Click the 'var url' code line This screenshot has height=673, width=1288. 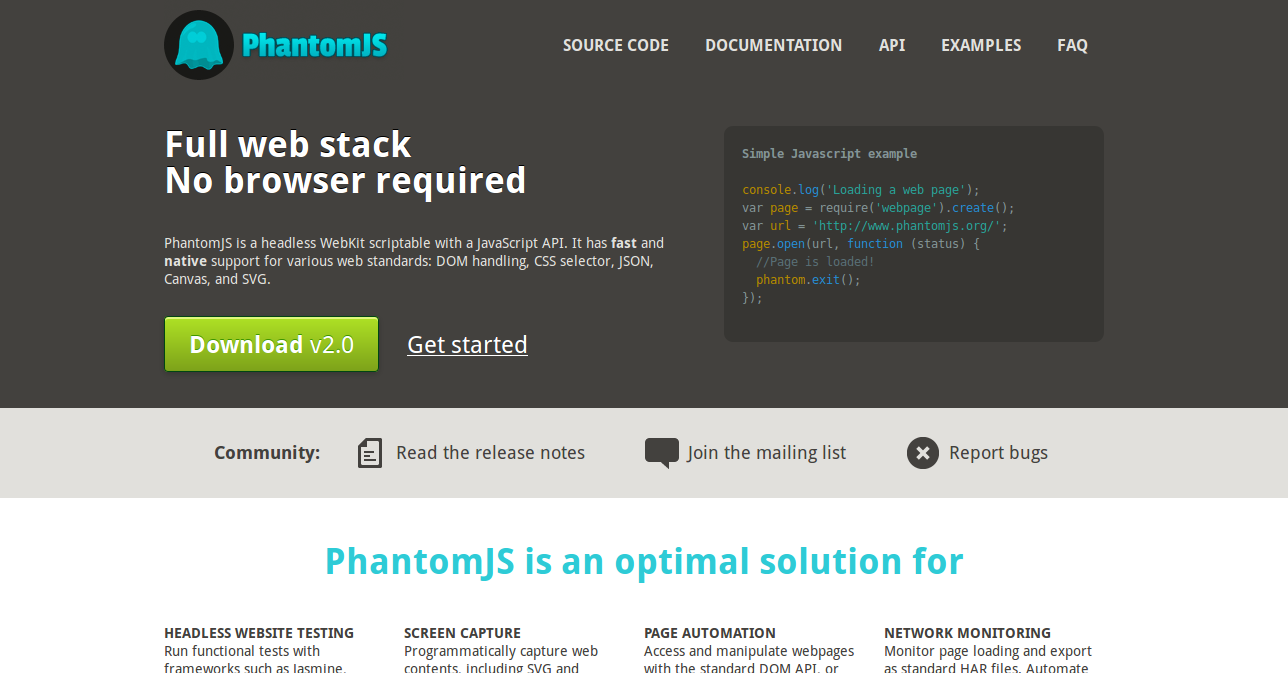click(875, 226)
